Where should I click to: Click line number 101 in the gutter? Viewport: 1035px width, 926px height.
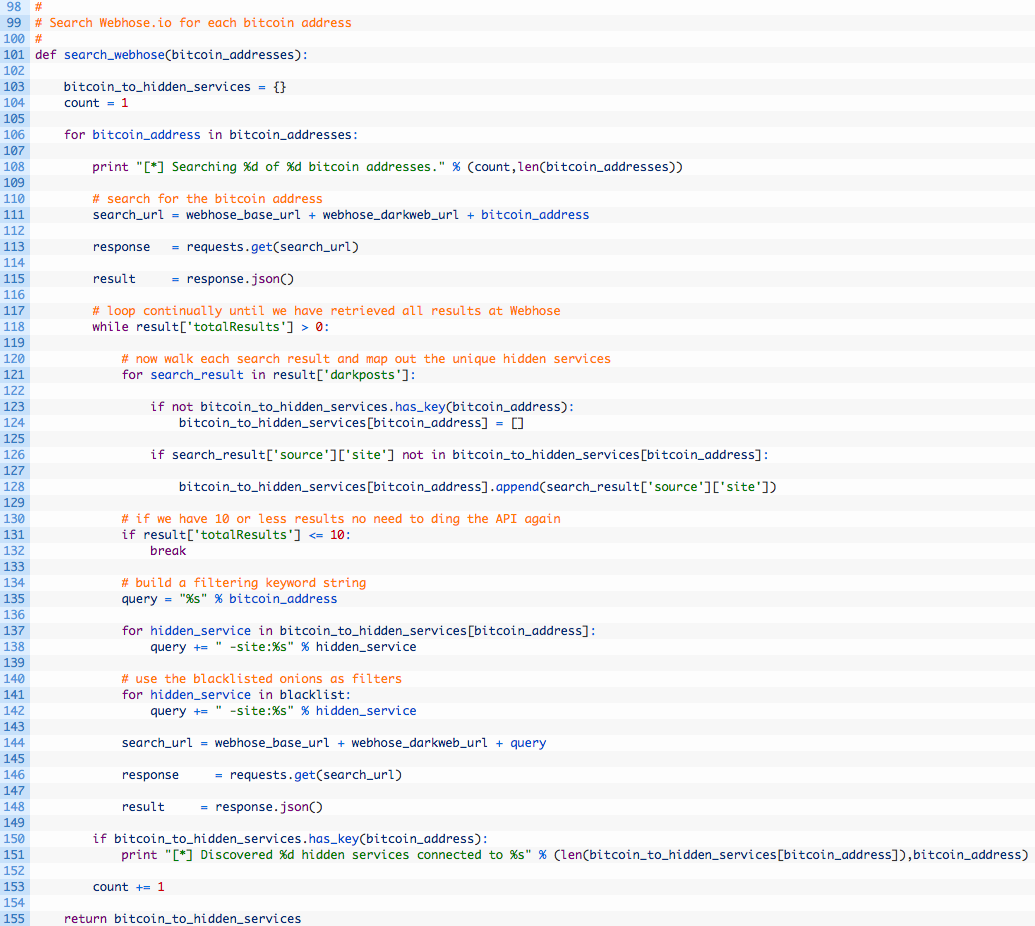[14, 55]
